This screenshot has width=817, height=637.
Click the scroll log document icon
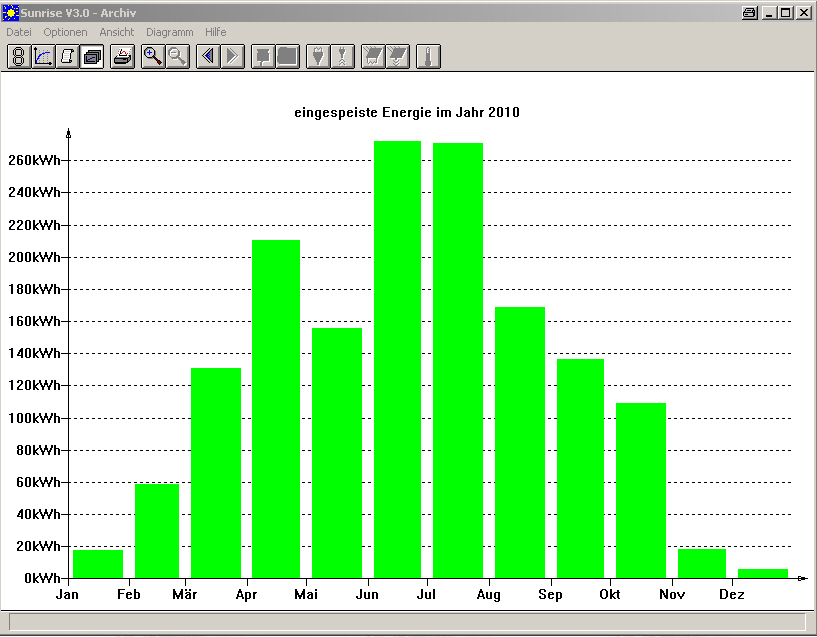click(68, 56)
